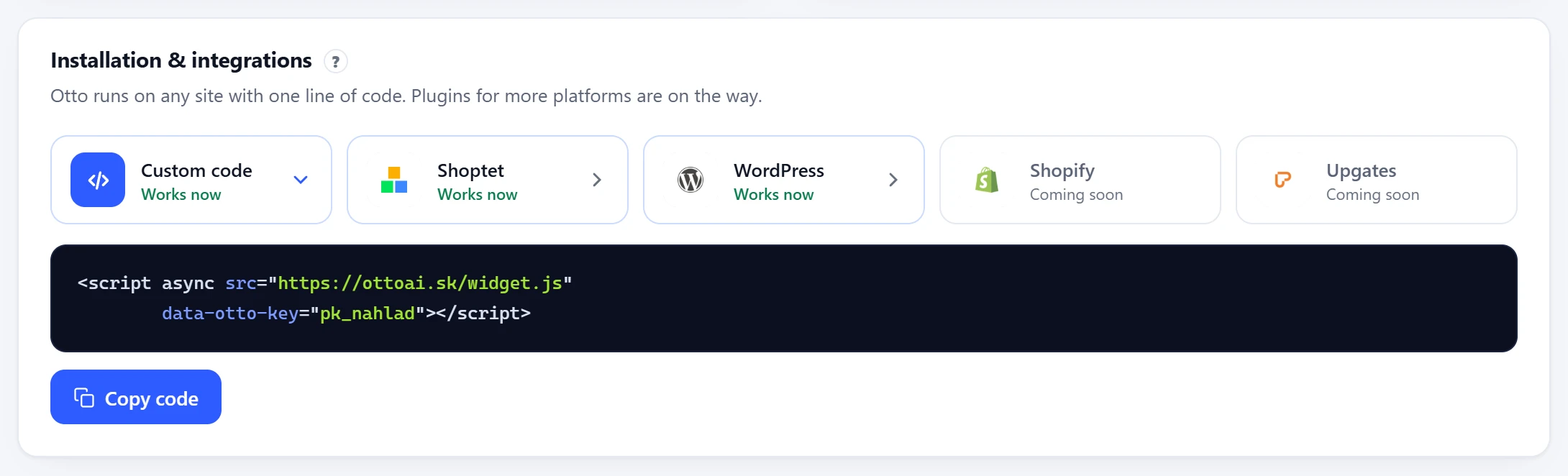
Task: Click the Shopify bag logo
Action: tap(987, 180)
